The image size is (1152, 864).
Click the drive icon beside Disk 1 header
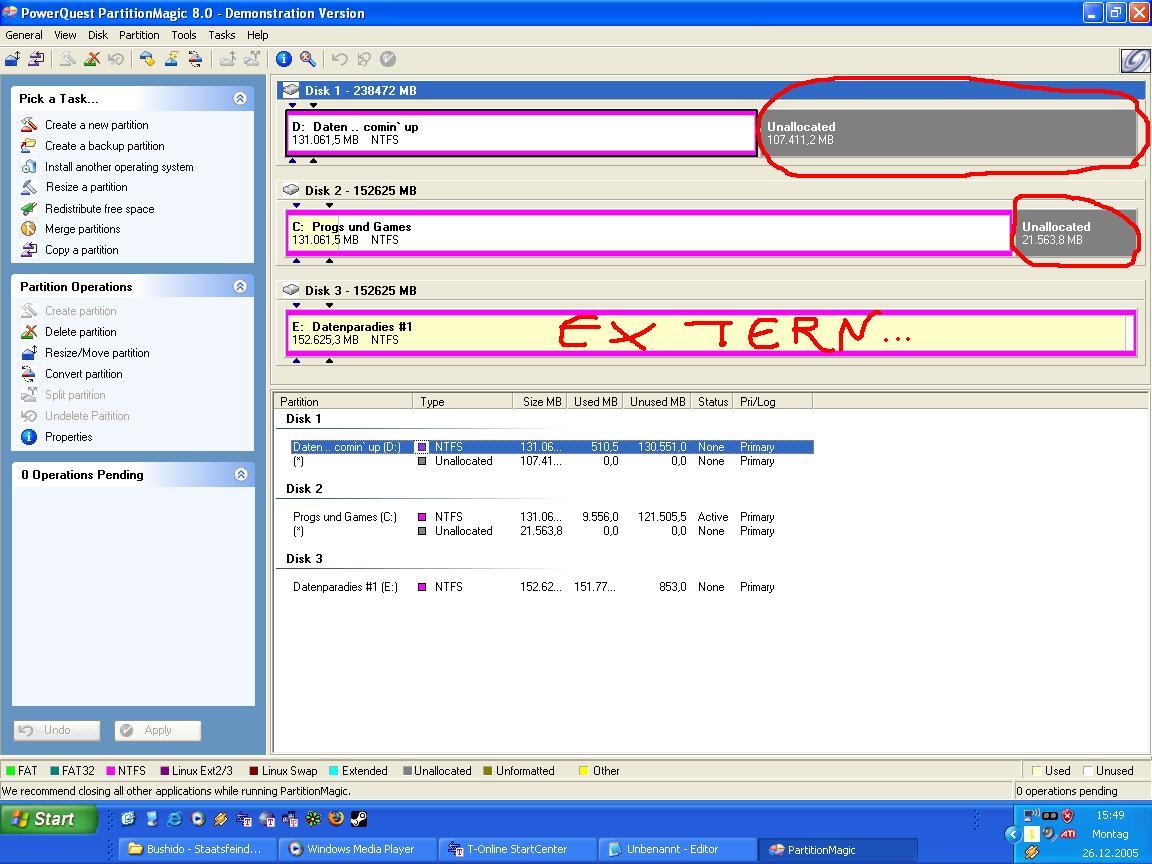tap(291, 90)
